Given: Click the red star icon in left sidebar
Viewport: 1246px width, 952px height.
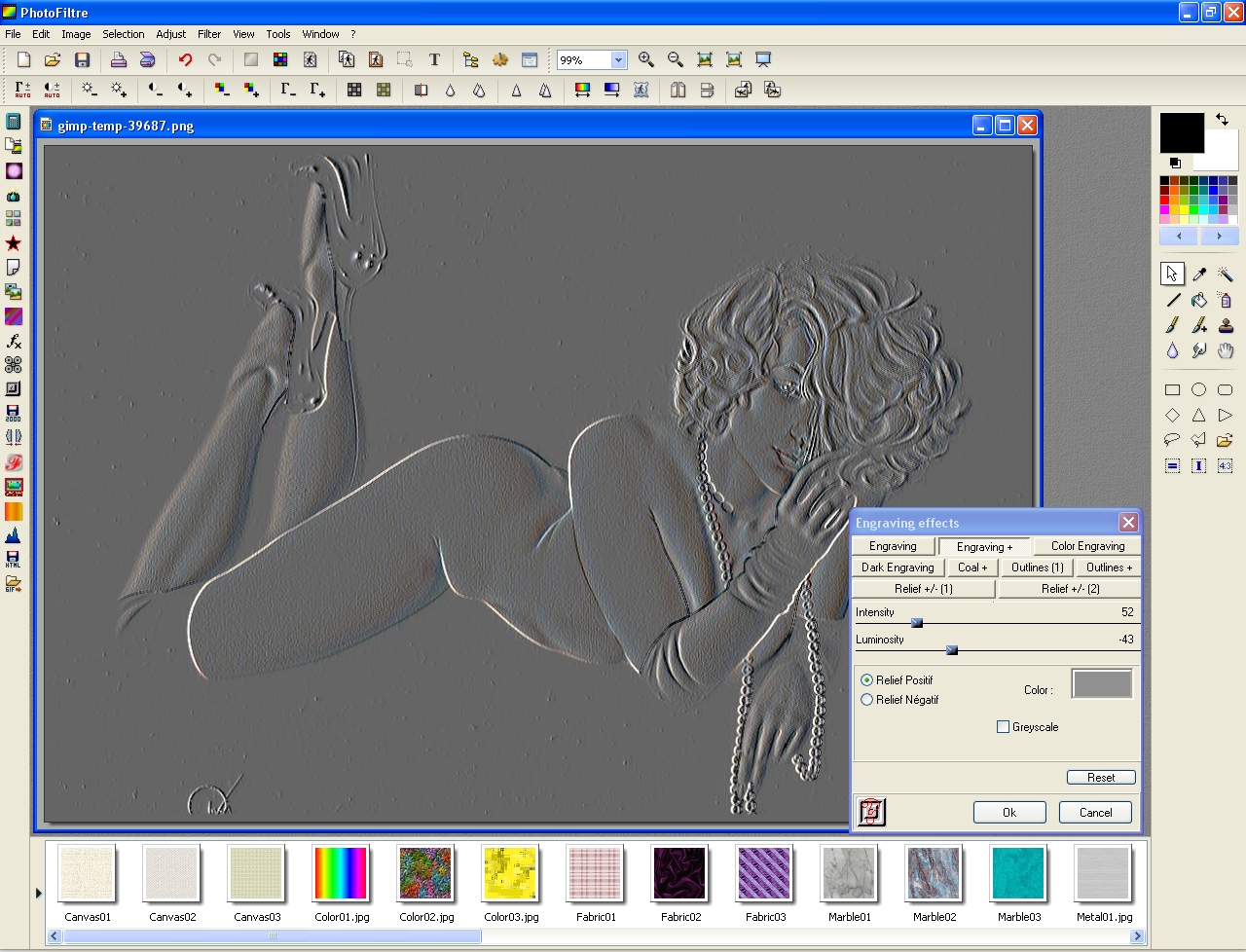Looking at the screenshot, I should pyautogui.click(x=14, y=243).
